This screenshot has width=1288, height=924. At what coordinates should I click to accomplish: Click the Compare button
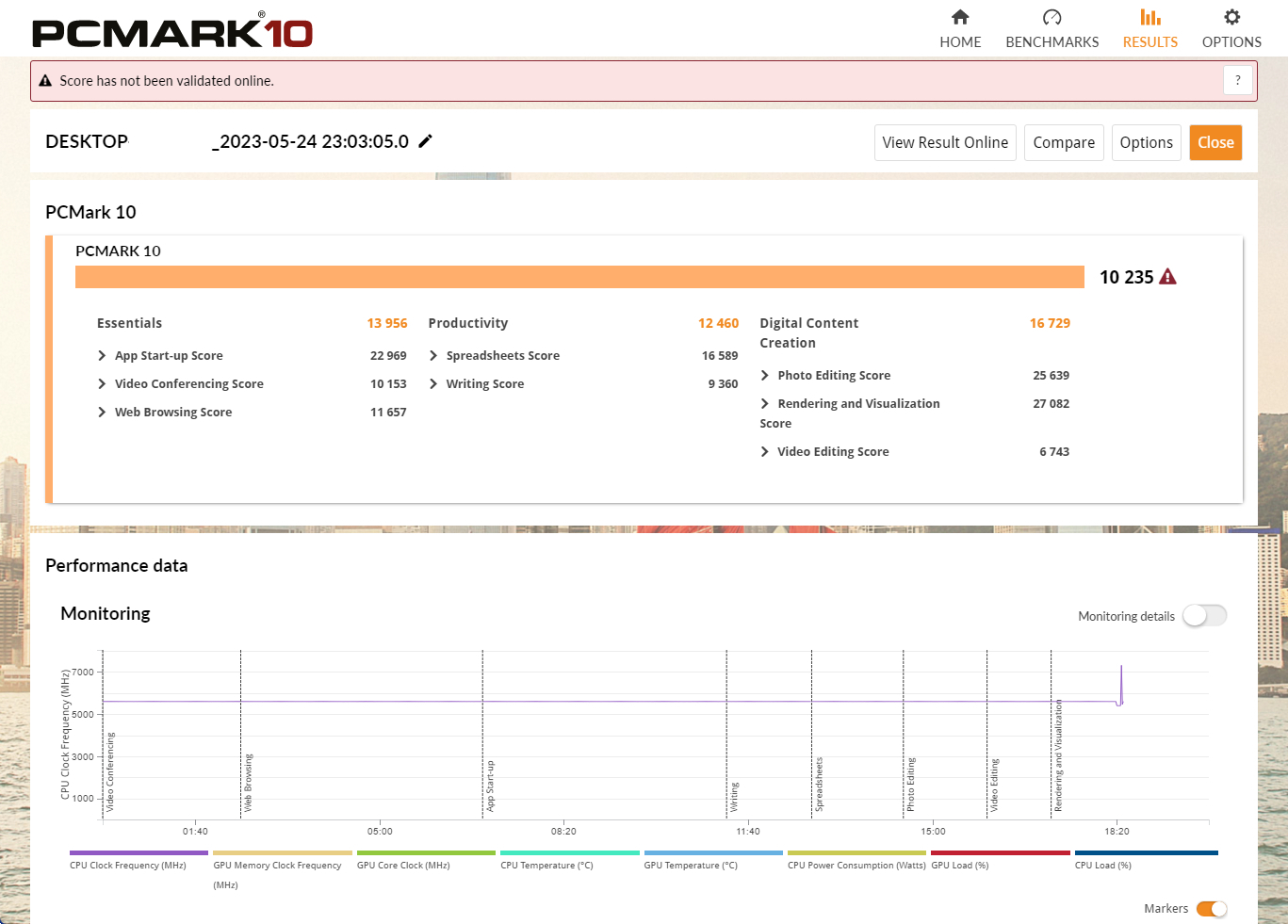pyautogui.click(x=1064, y=142)
